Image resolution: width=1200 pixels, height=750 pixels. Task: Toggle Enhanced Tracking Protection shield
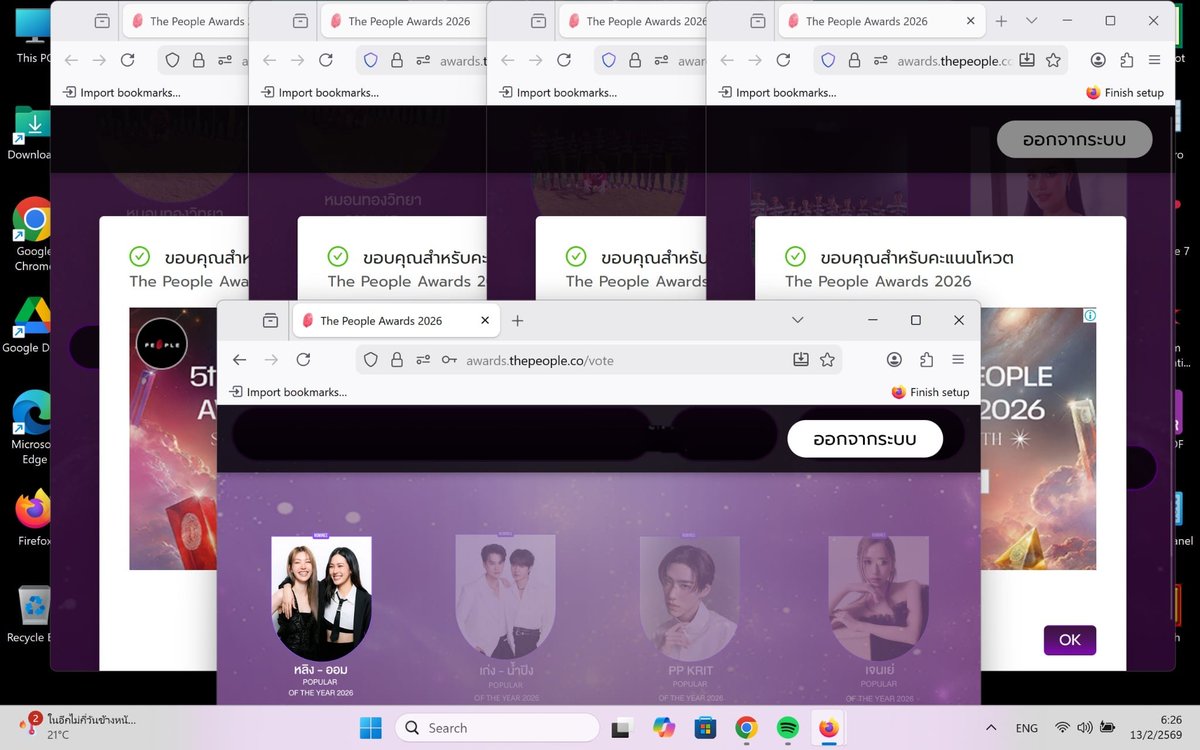point(371,359)
